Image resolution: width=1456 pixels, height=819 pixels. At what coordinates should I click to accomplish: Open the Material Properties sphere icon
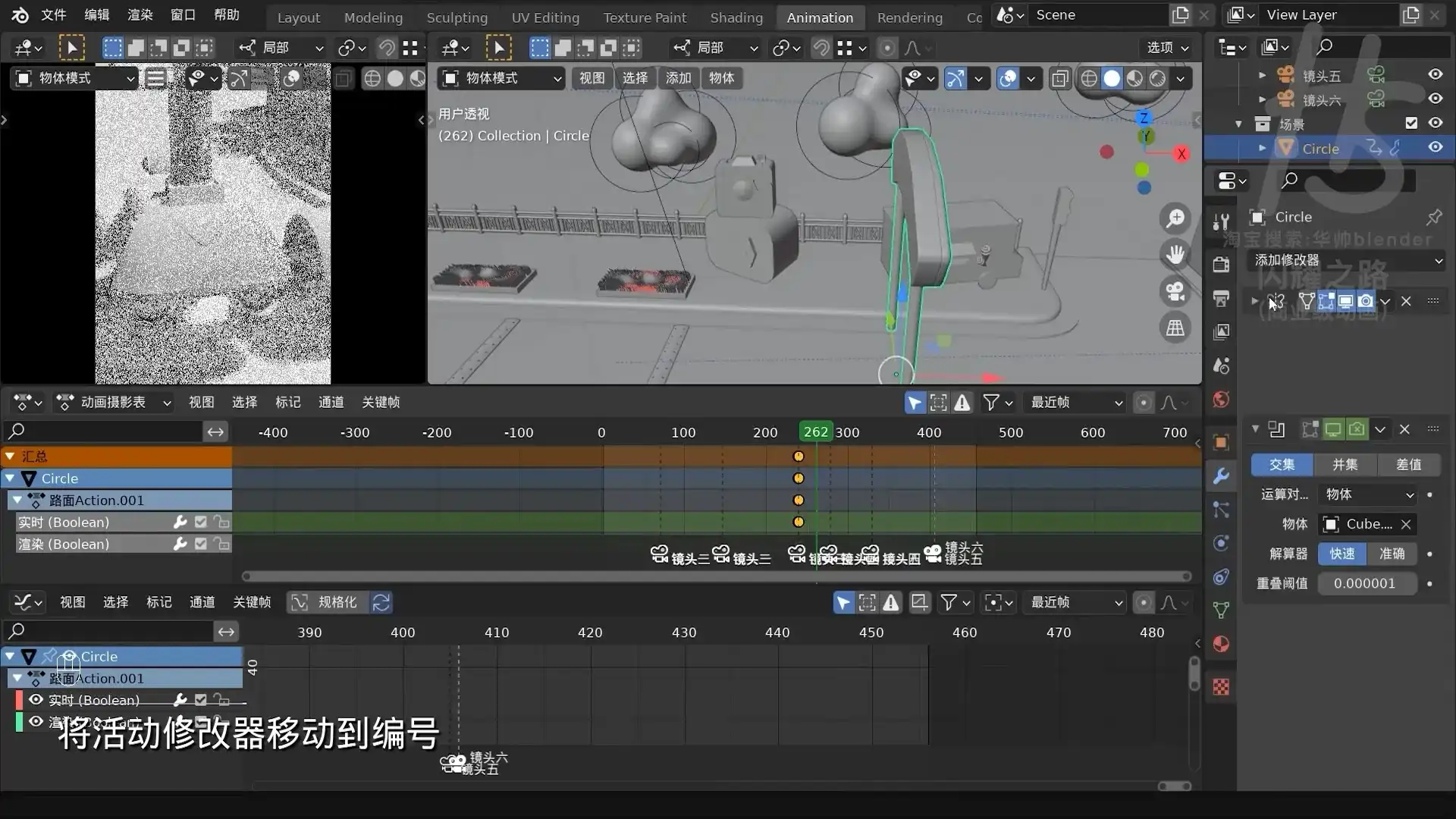[1221, 644]
